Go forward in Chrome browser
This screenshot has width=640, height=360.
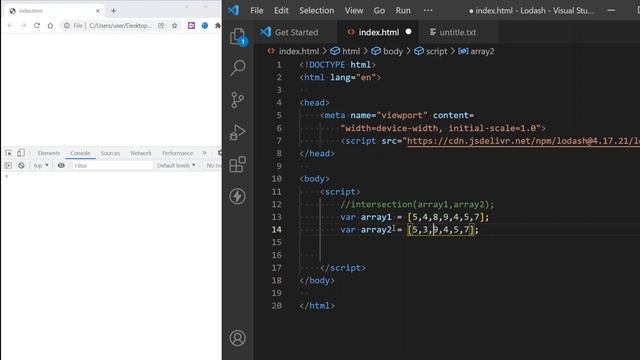point(23,25)
